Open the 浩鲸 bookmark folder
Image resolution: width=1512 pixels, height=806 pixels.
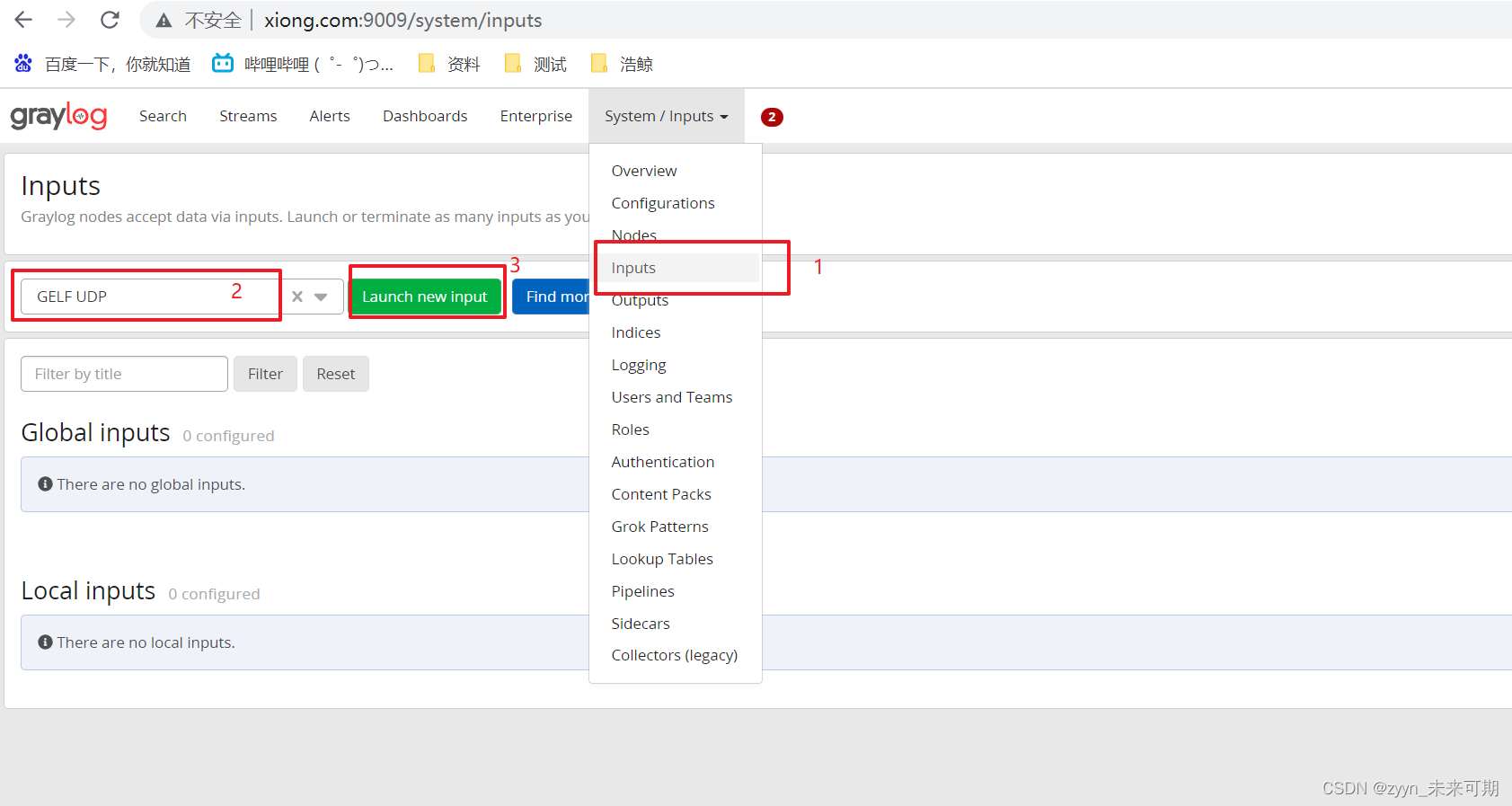(622, 64)
